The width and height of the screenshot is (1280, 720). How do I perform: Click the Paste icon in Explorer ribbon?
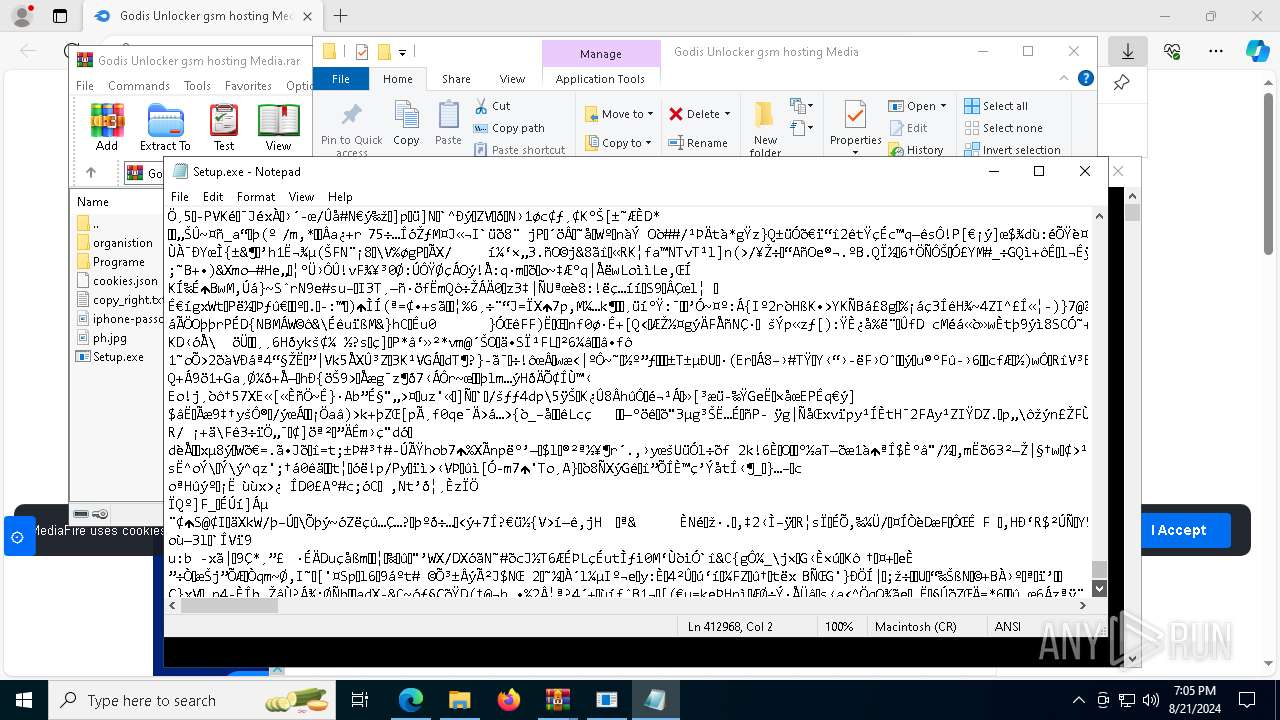[x=449, y=123]
